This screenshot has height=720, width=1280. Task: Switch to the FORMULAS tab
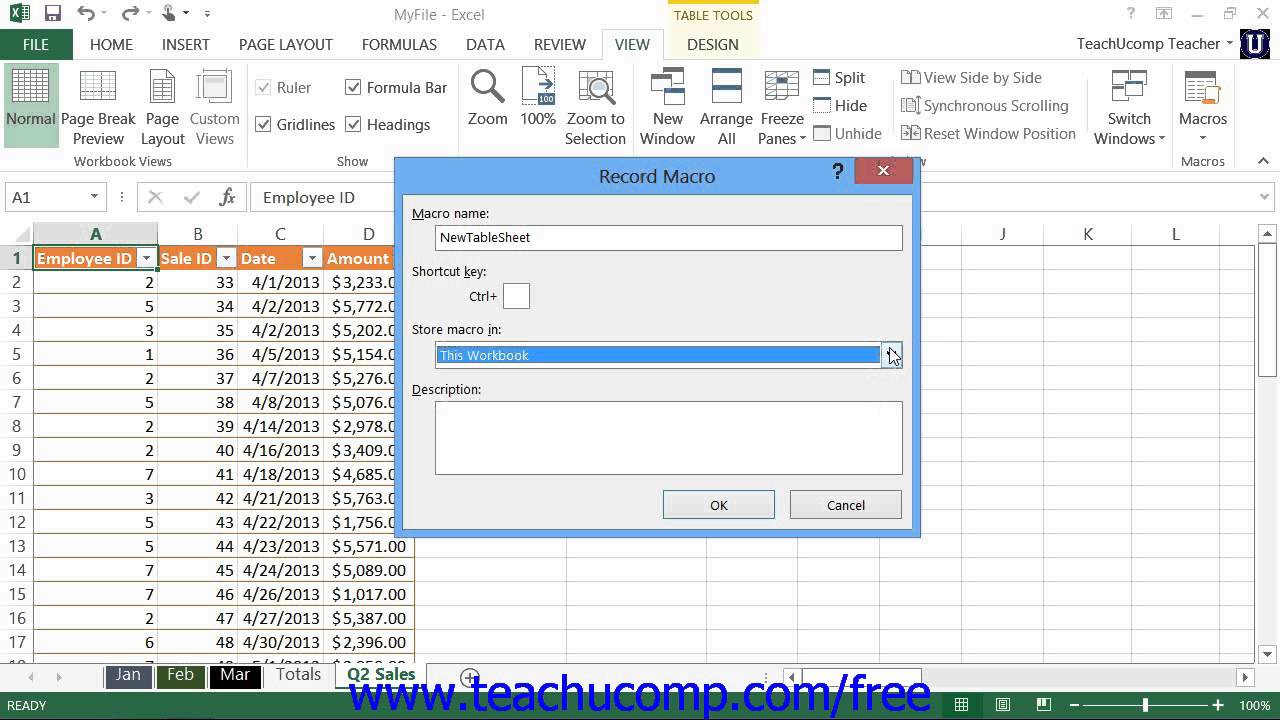point(399,44)
